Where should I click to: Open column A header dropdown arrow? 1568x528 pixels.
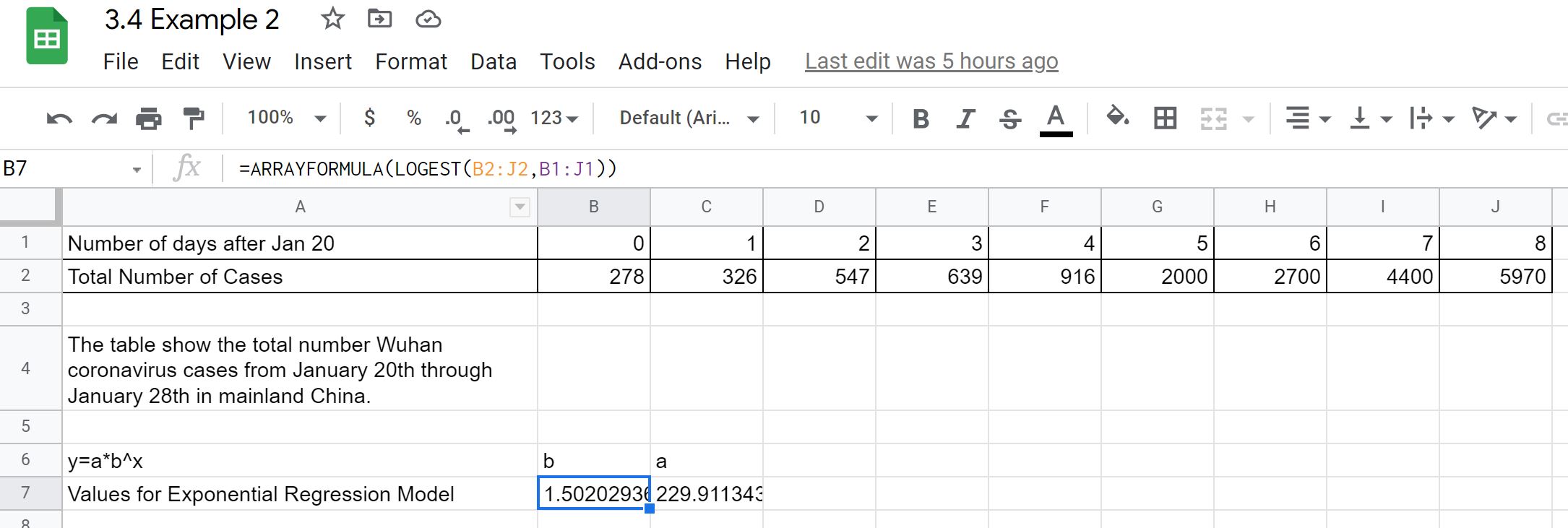coord(520,207)
